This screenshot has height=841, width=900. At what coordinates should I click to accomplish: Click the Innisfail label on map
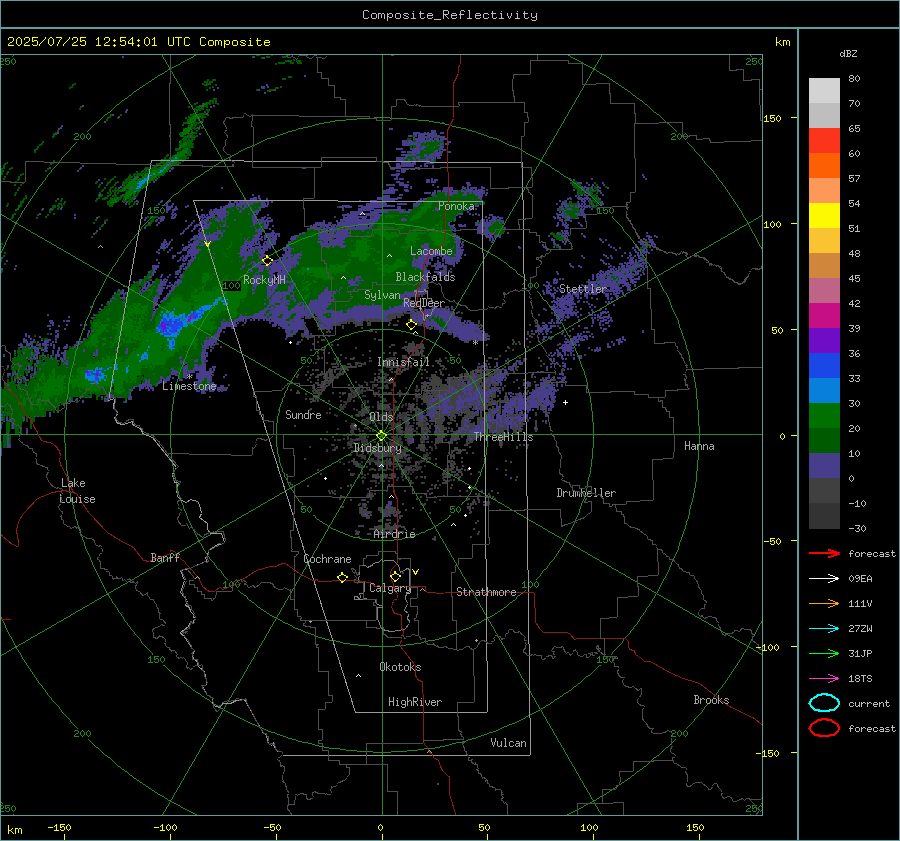tap(403, 362)
